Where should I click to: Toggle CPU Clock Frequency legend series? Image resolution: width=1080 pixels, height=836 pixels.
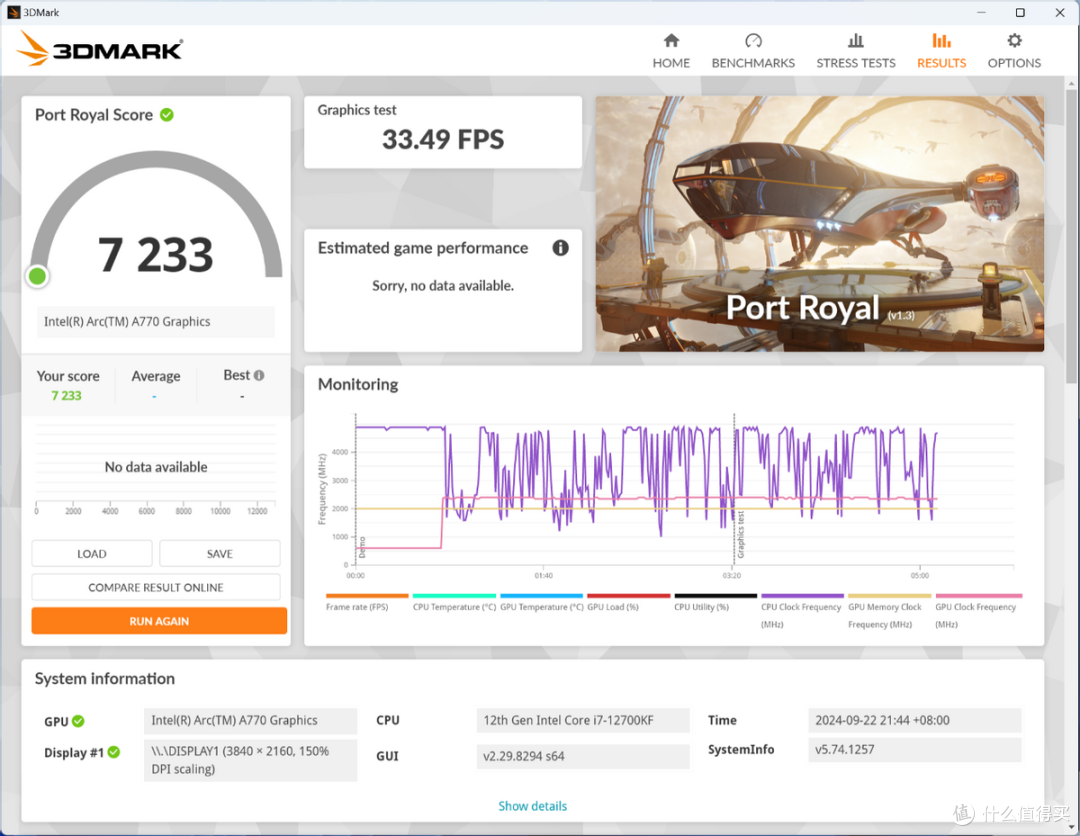click(x=802, y=607)
